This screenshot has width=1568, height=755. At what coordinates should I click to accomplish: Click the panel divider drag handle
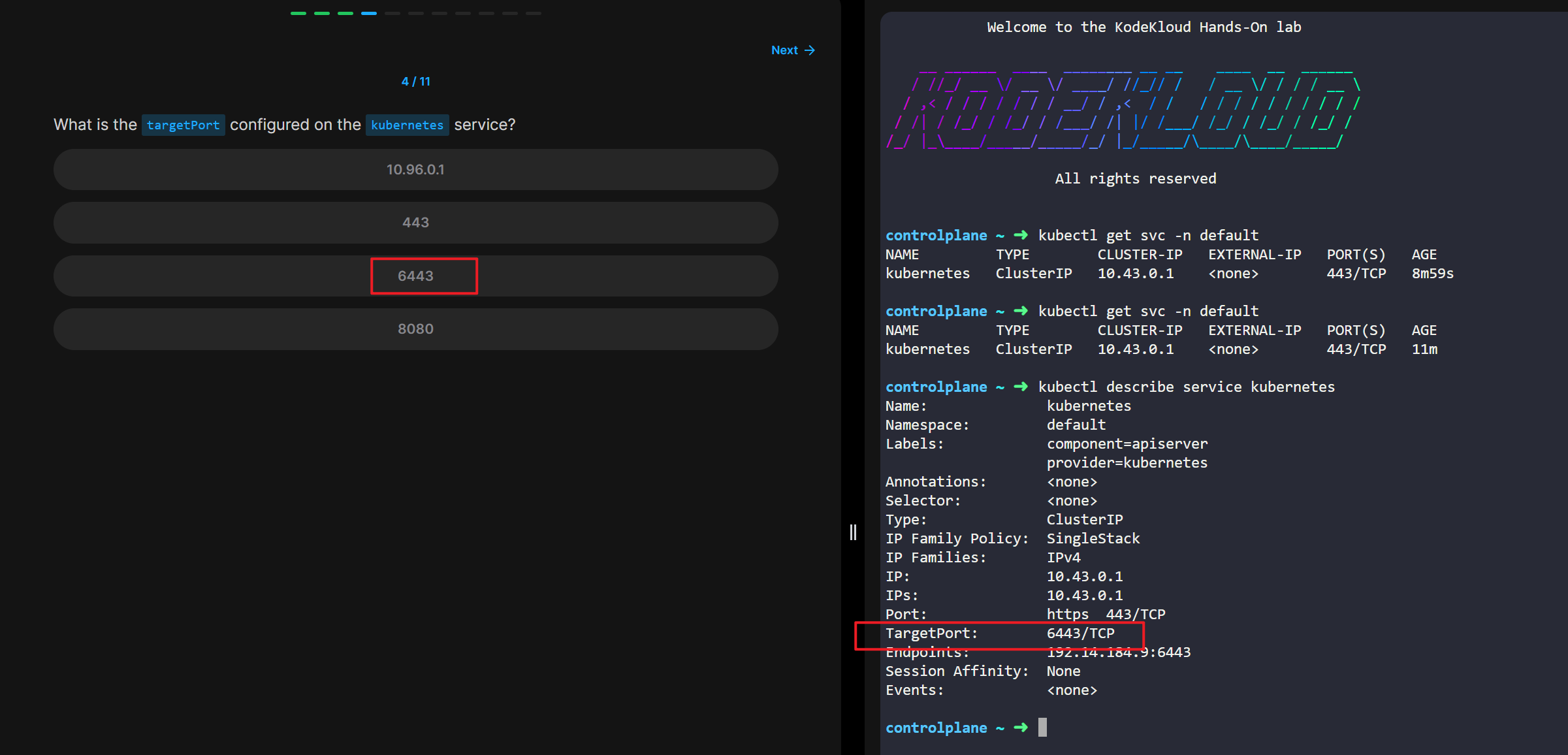[853, 532]
